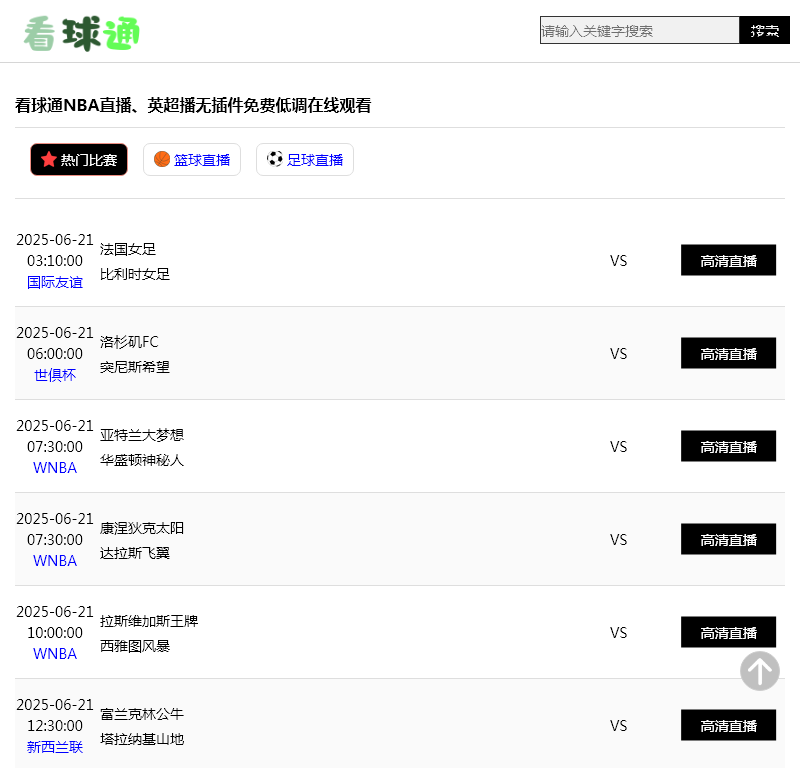Open WNBA link in 拉斯维加斯王牌 row
The width and height of the screenshot is (800, 768).
click(x=55, y=654)
